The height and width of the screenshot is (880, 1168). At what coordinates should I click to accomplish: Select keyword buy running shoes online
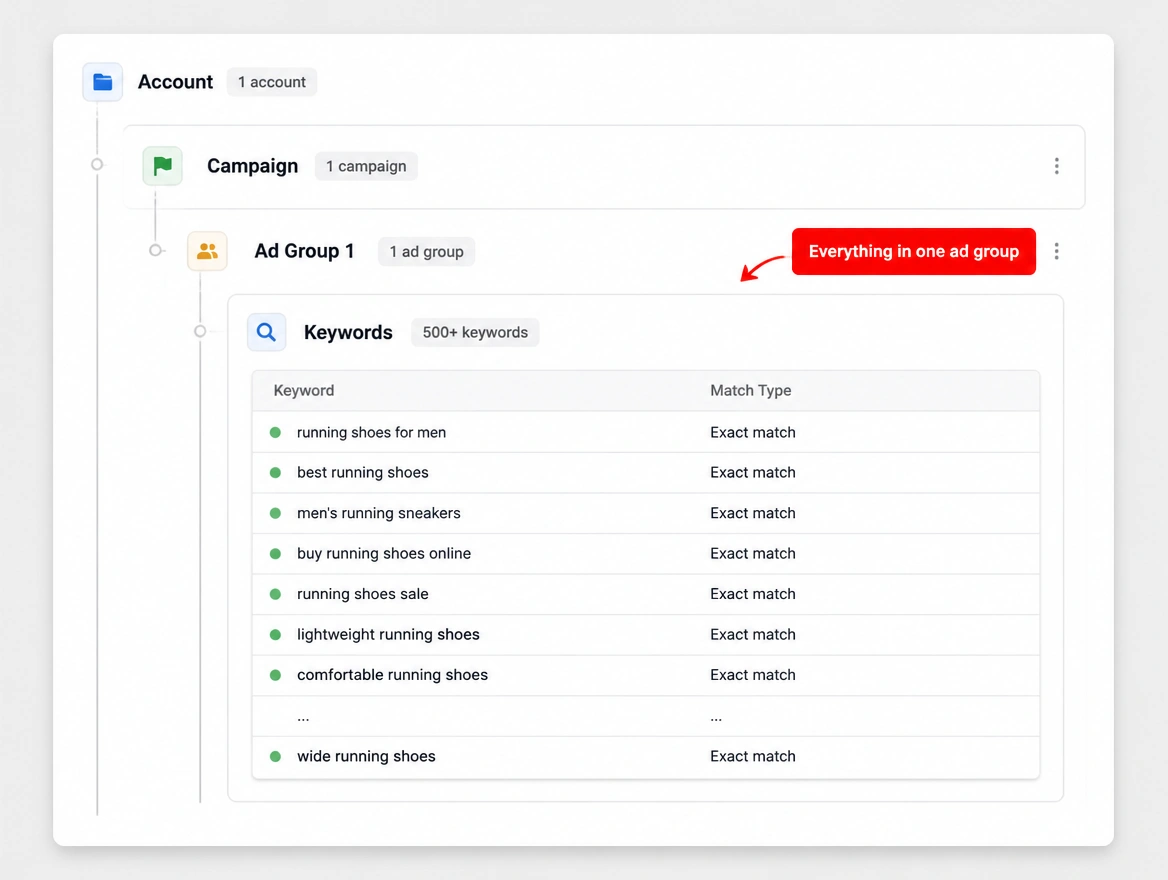tap(384, 554)
